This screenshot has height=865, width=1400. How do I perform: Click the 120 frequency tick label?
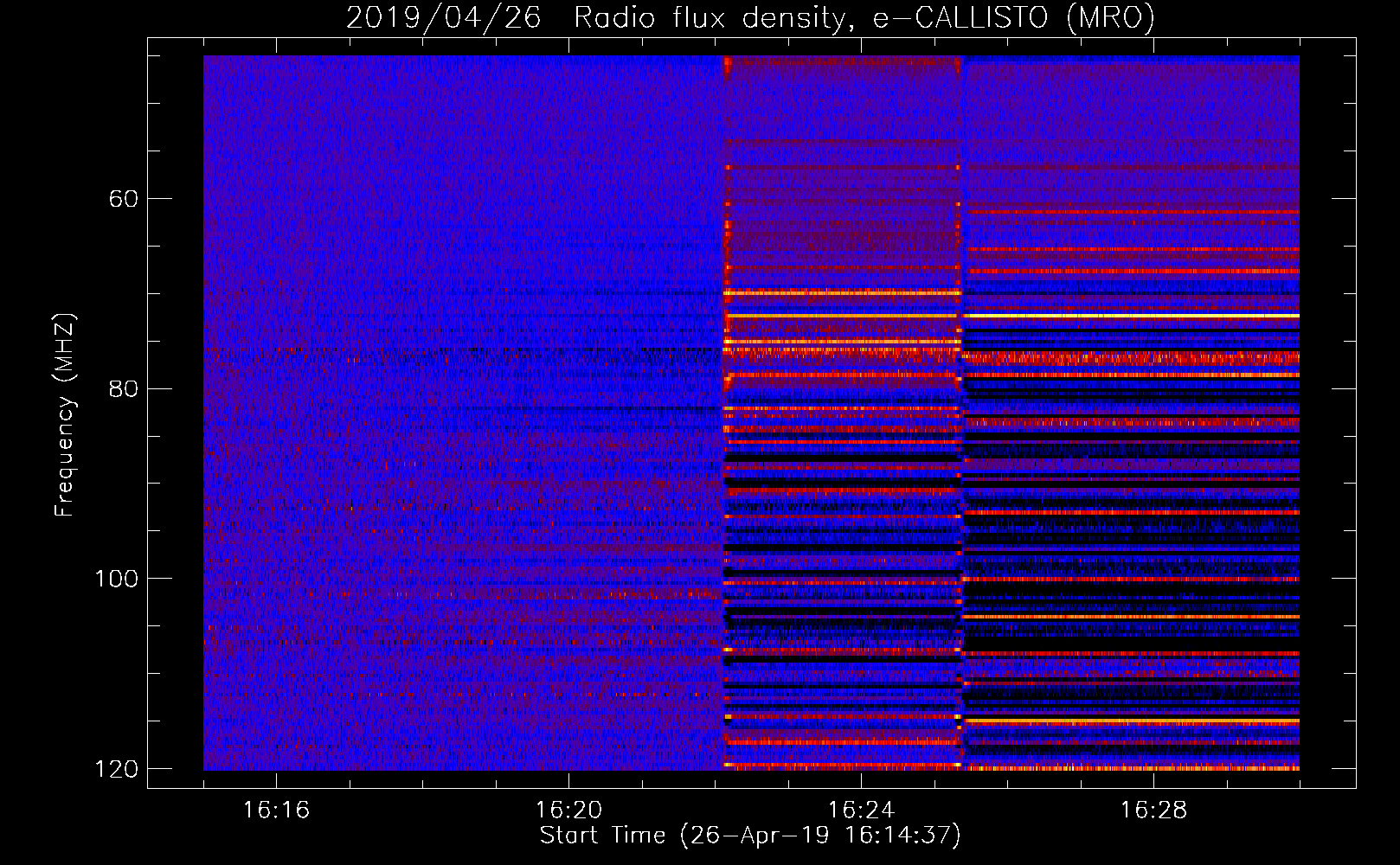pyautogui.click(x=116, y=769)
